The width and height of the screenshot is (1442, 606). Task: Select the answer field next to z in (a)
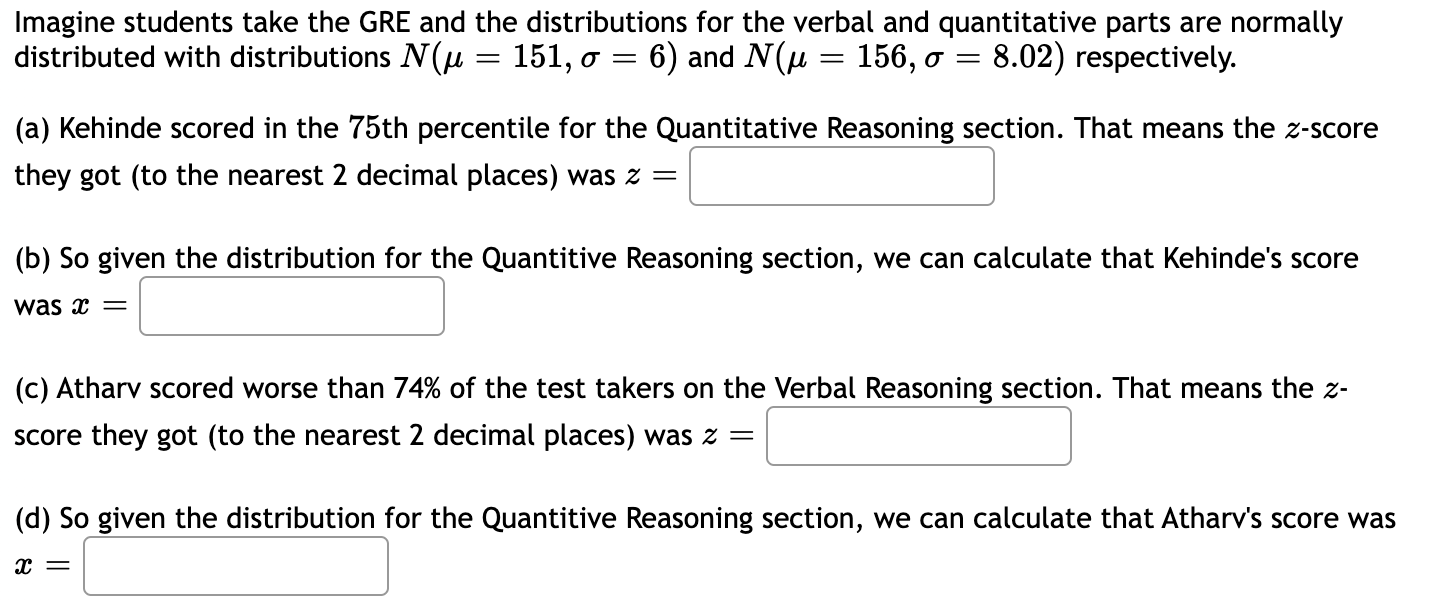click(x=840, y=176)
